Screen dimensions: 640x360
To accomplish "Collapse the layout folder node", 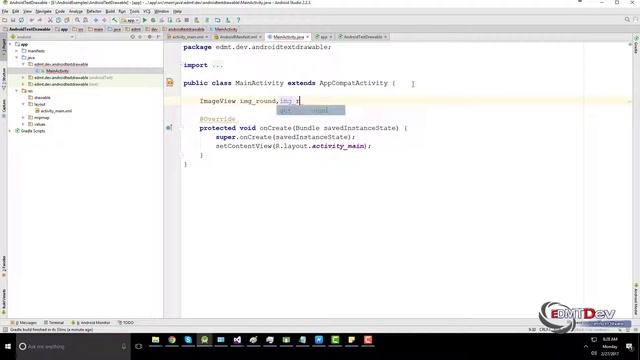I will click(x=23, y=104).
